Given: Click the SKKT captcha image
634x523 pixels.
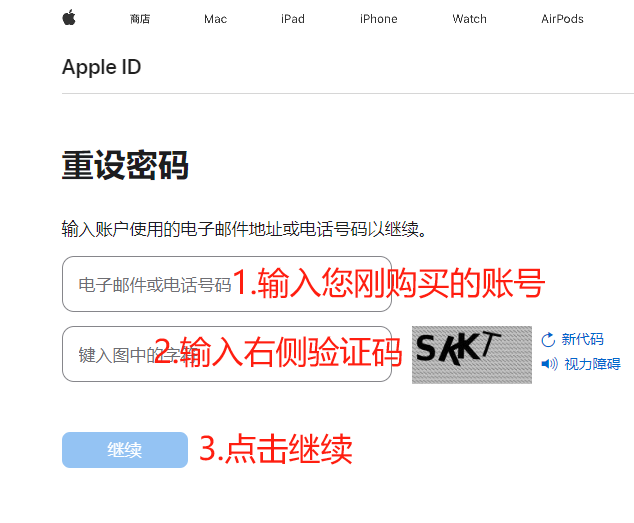Looking at the screenshot, I should coord(472,355).
